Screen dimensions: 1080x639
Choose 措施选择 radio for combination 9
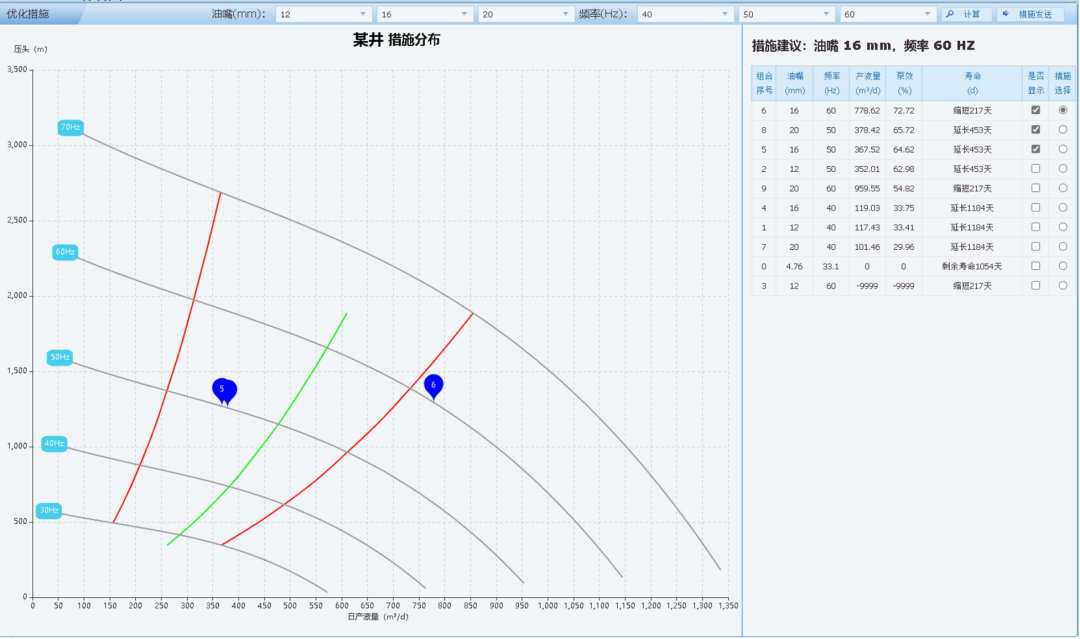tap(1063, 188)
